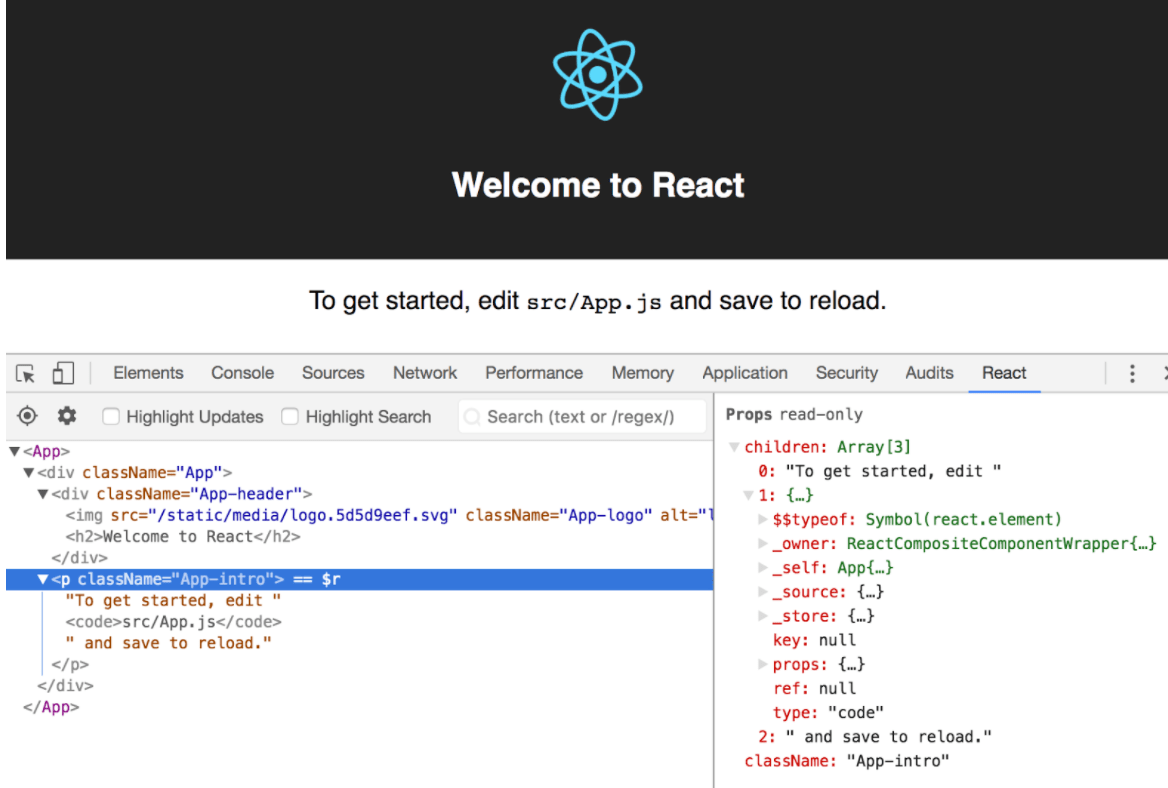
Task: Click the key: null entry
Action: pos(814,641)
